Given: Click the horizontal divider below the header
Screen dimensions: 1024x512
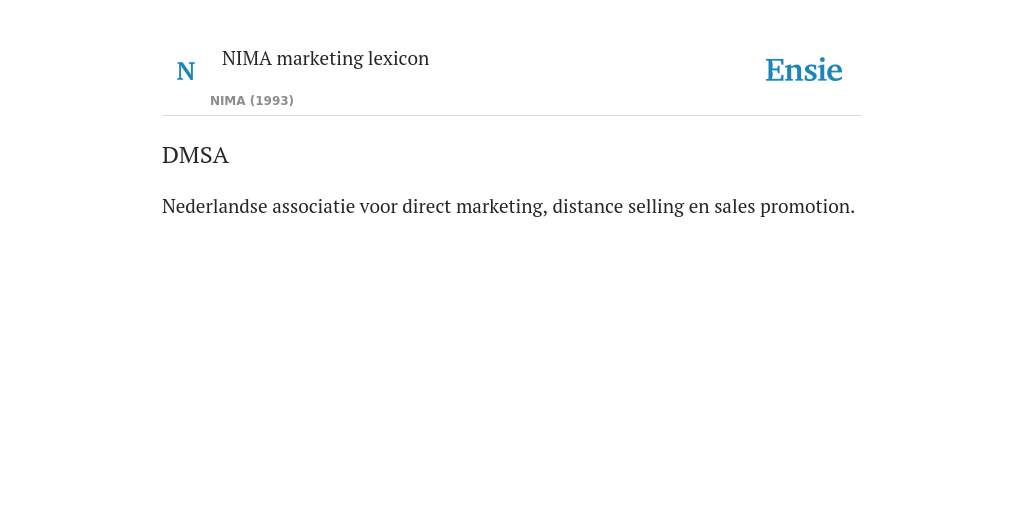Looking at the screenshot, I should (x=512, y=116).
